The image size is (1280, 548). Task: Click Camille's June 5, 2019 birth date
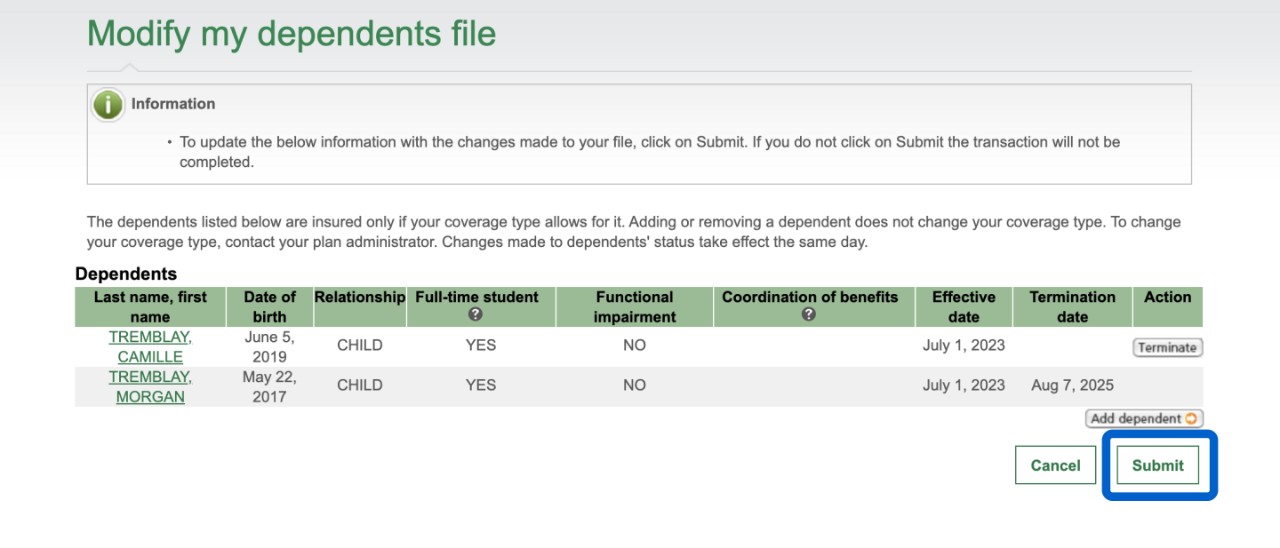tap(269, 347)
